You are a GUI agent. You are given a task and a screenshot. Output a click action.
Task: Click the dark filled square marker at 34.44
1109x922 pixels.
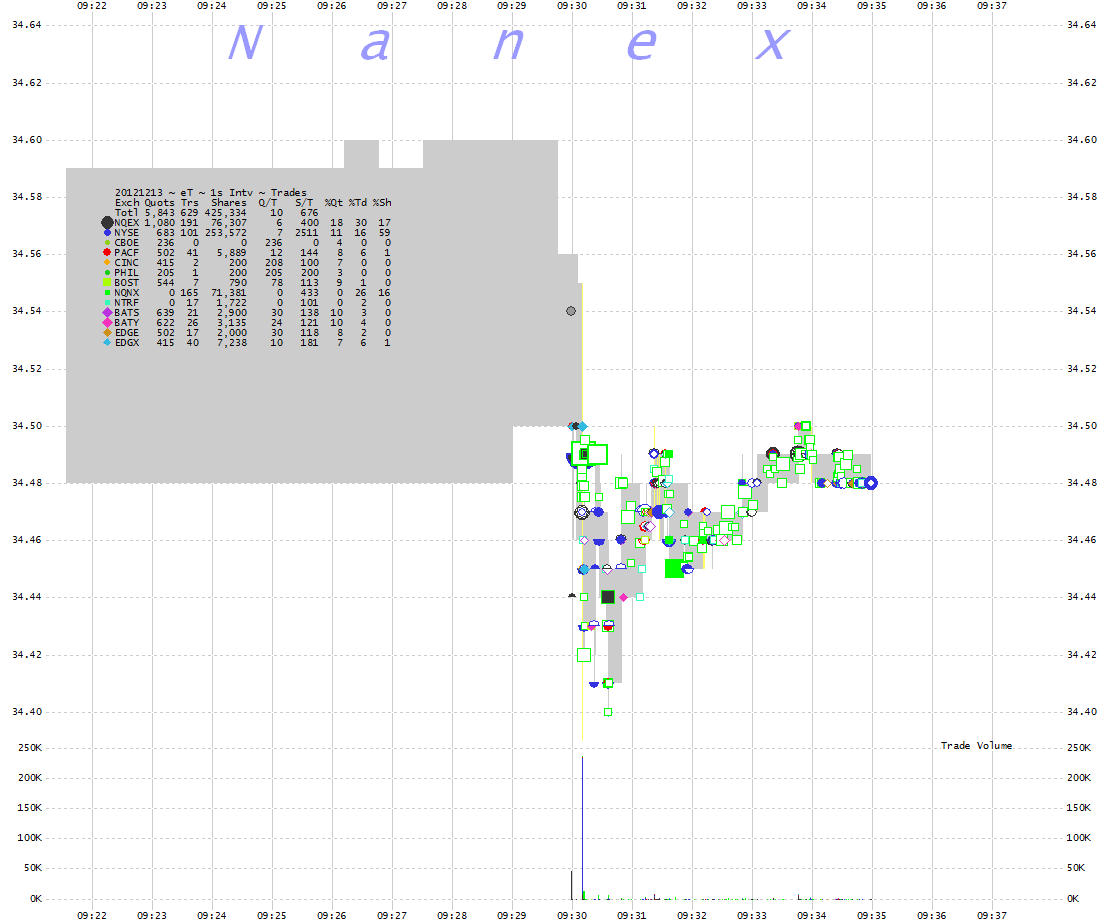coord(608,597)
